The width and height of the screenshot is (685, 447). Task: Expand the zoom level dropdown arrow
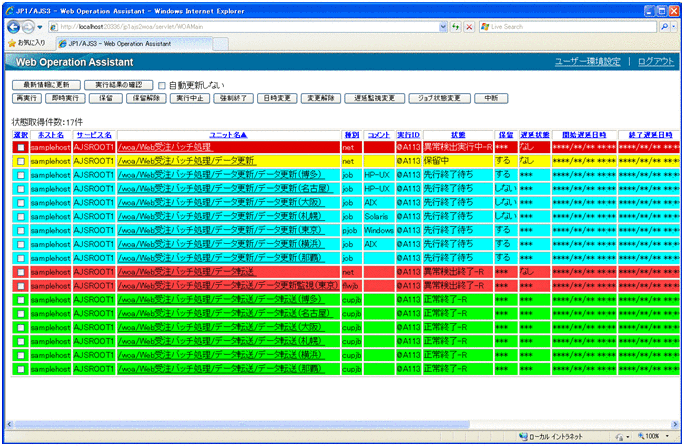point(668,438)
